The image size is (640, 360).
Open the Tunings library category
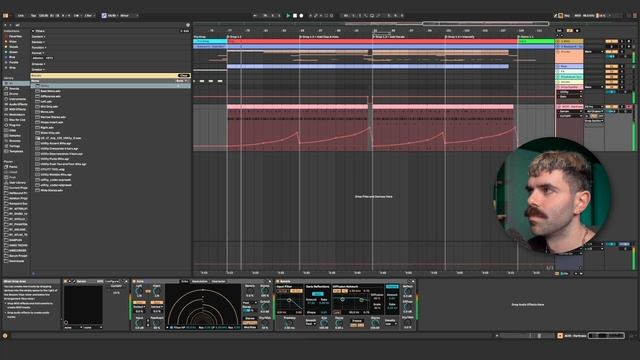14,146
